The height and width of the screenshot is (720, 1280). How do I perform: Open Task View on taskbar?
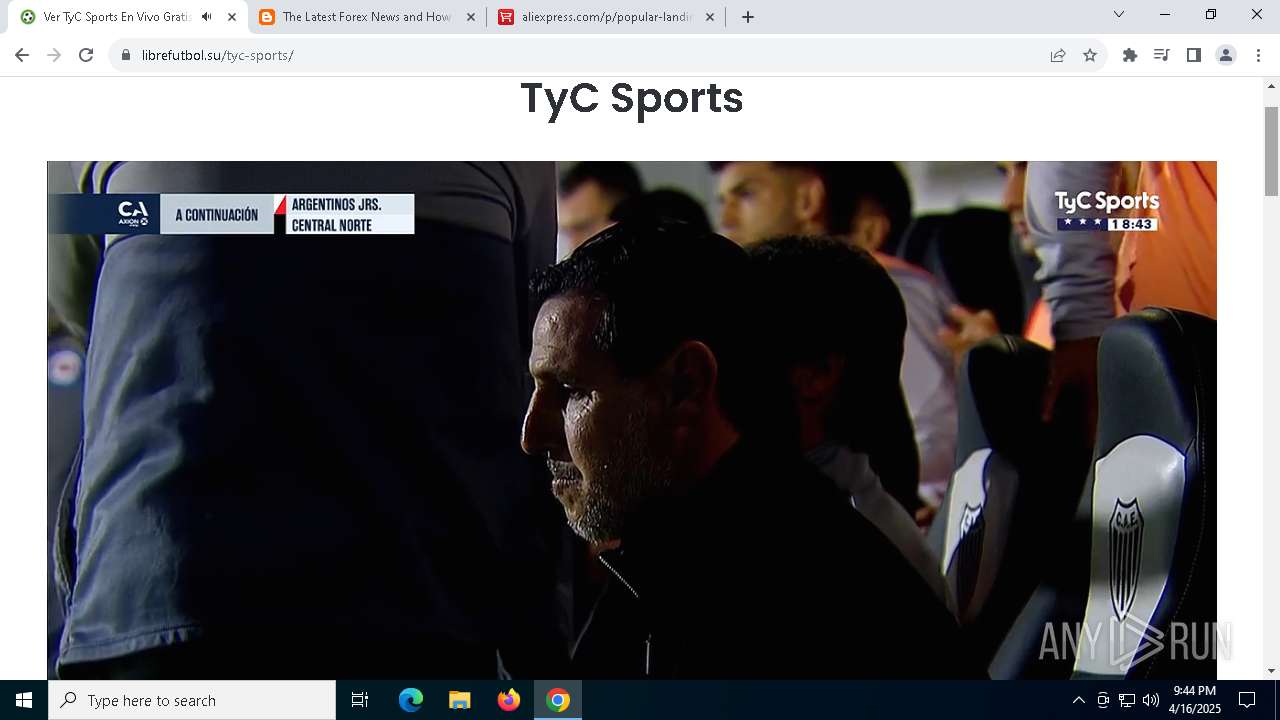click(x=360, y=700)
